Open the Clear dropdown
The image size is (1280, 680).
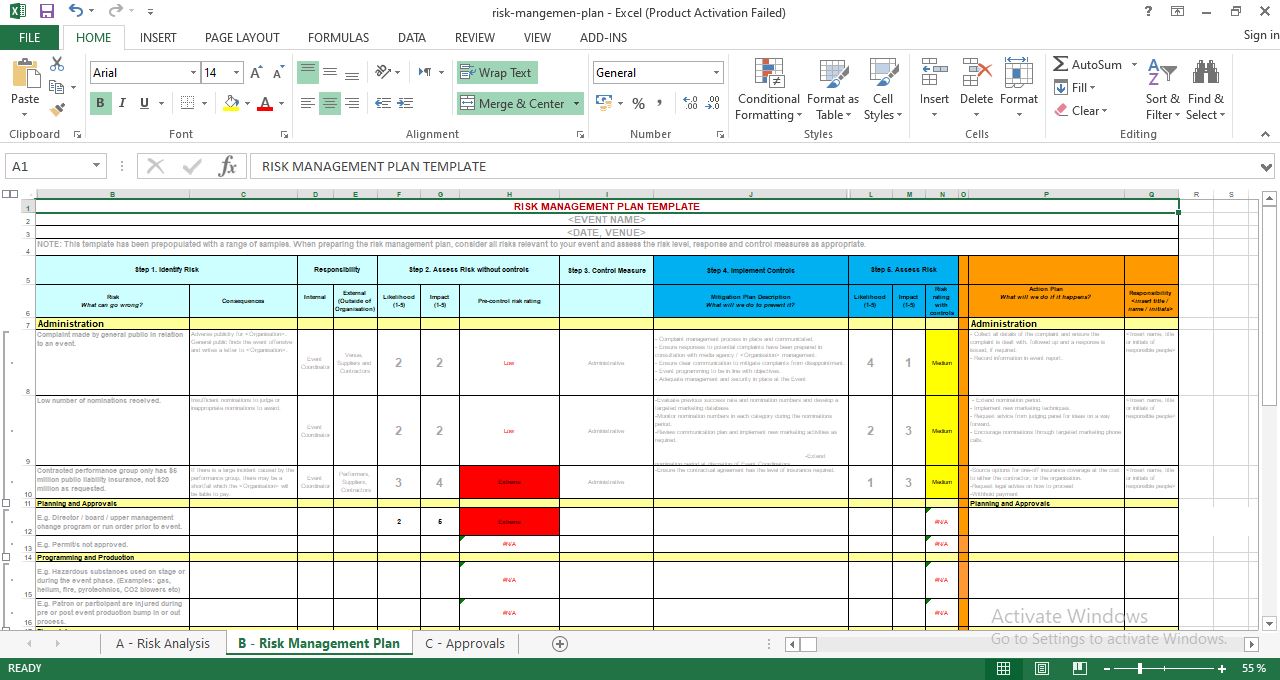tap(1080, 111)
